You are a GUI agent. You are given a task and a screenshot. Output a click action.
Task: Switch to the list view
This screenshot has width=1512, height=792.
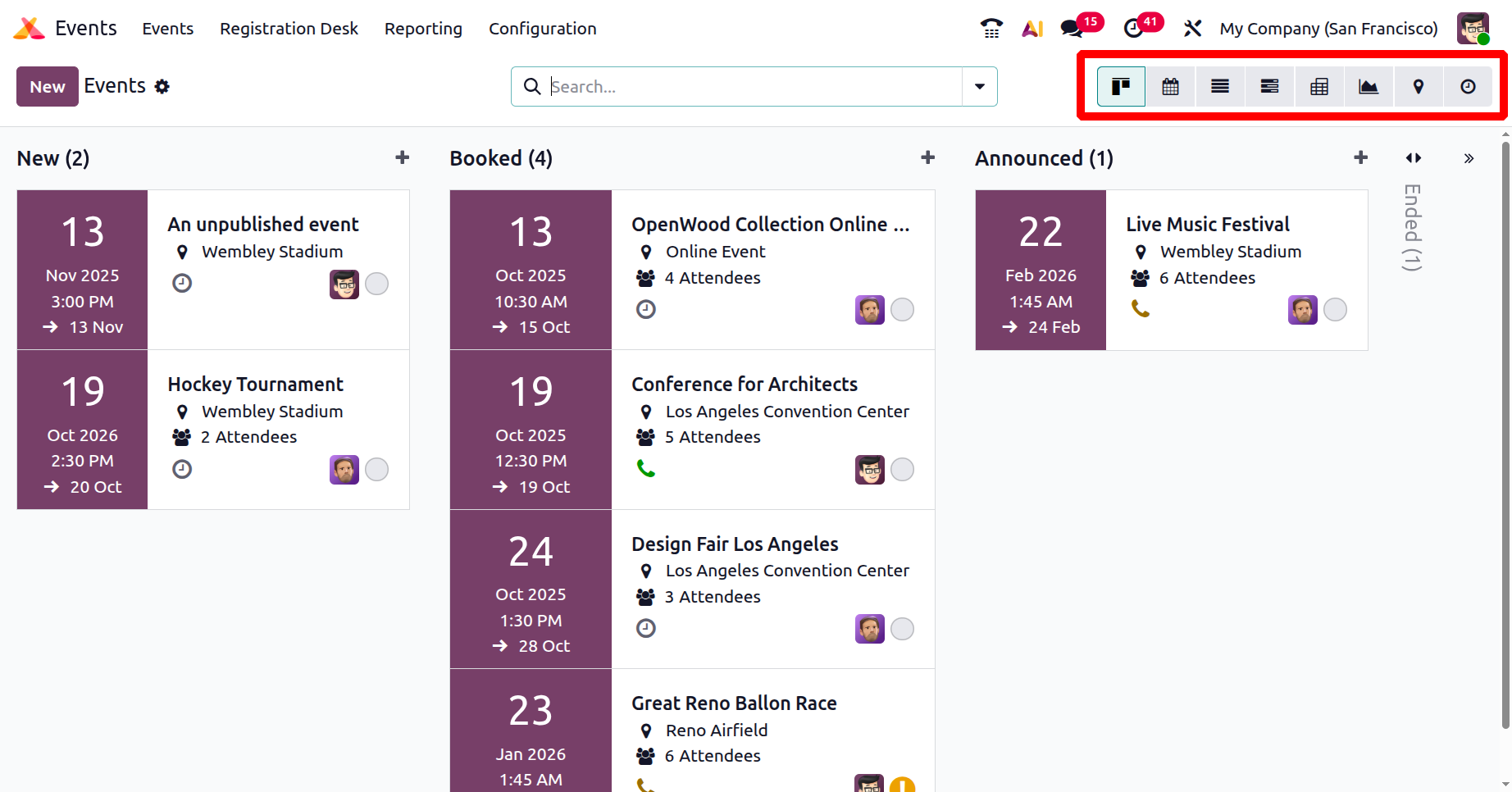pyautogui.click(x=1220, y=87)
